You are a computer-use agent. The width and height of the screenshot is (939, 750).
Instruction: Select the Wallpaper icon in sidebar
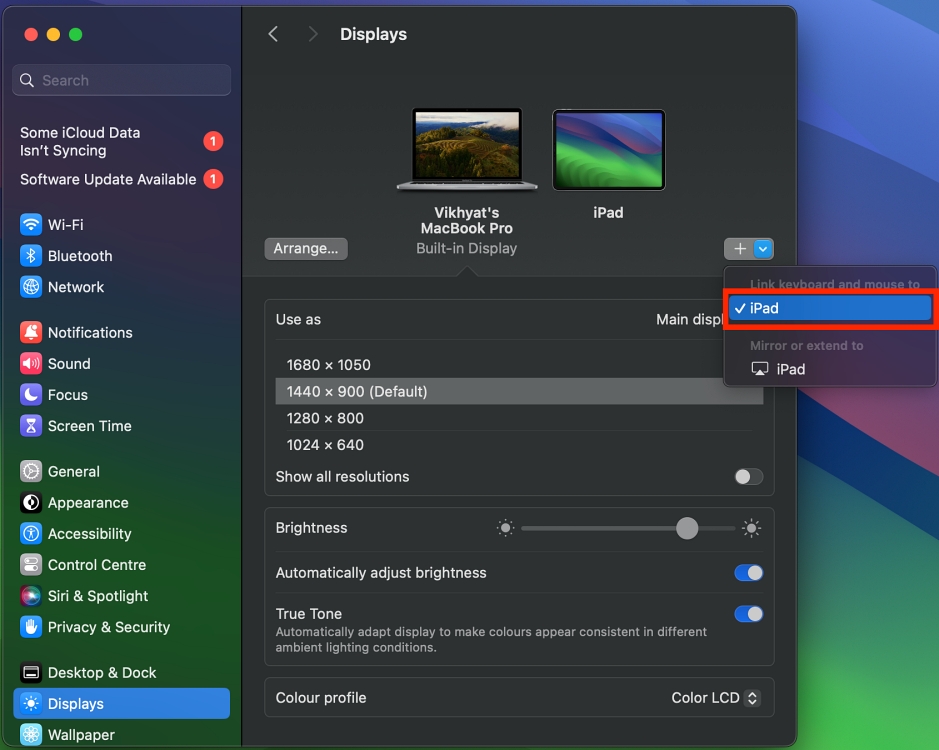[31, 734]
